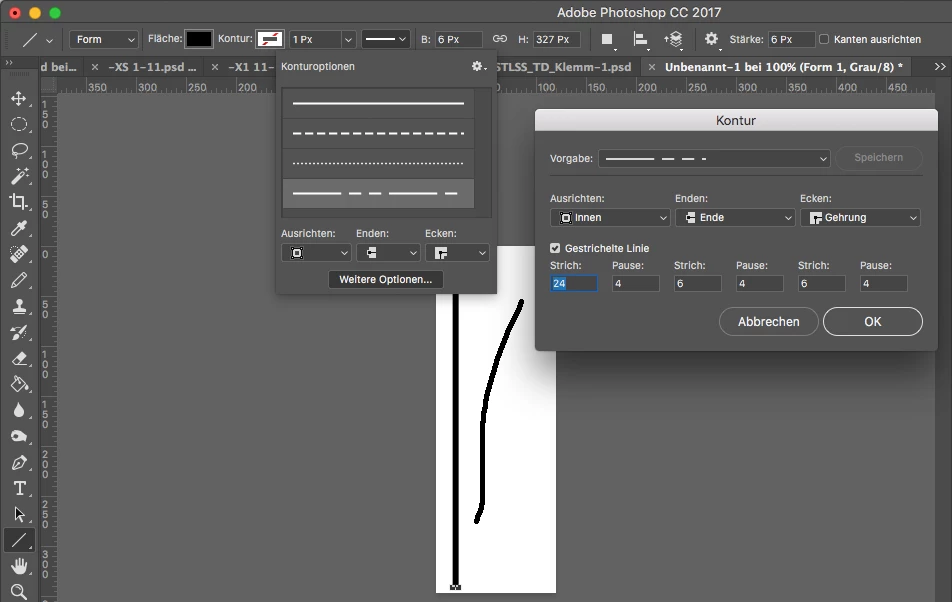Open Ecken Gehrung dropdown
The image size is (952, 602).
(x=860, y=217)
